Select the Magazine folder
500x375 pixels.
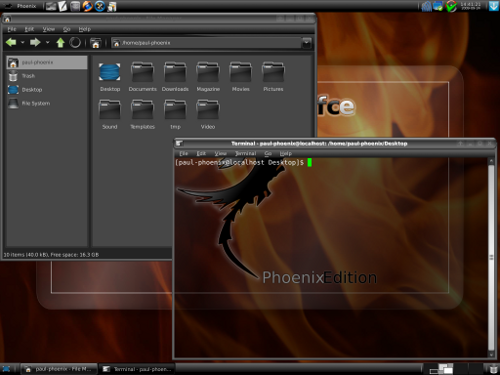coord(208,77)
